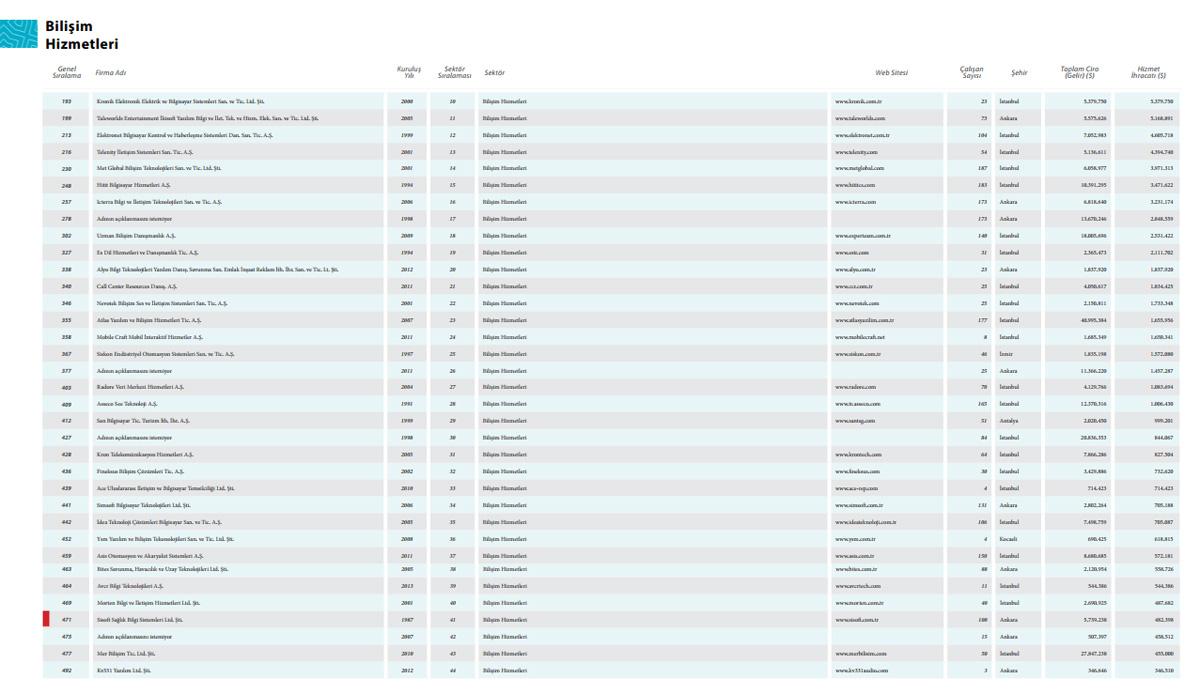Open the www.mobilecraft.net link
The width and height of the screenshot is (1200, 694).
860,337
